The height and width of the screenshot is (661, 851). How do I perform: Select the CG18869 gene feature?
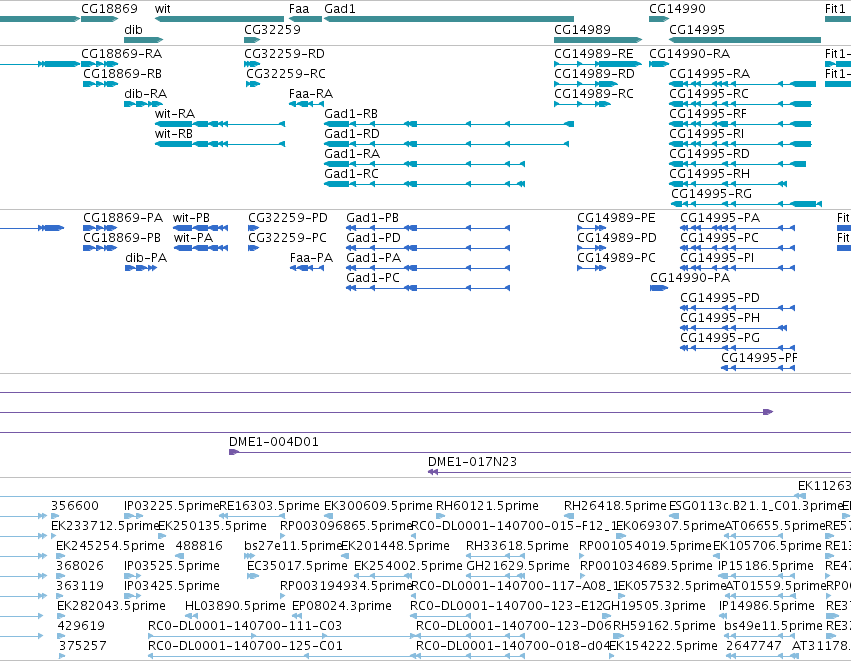click(x=99, y=19)
